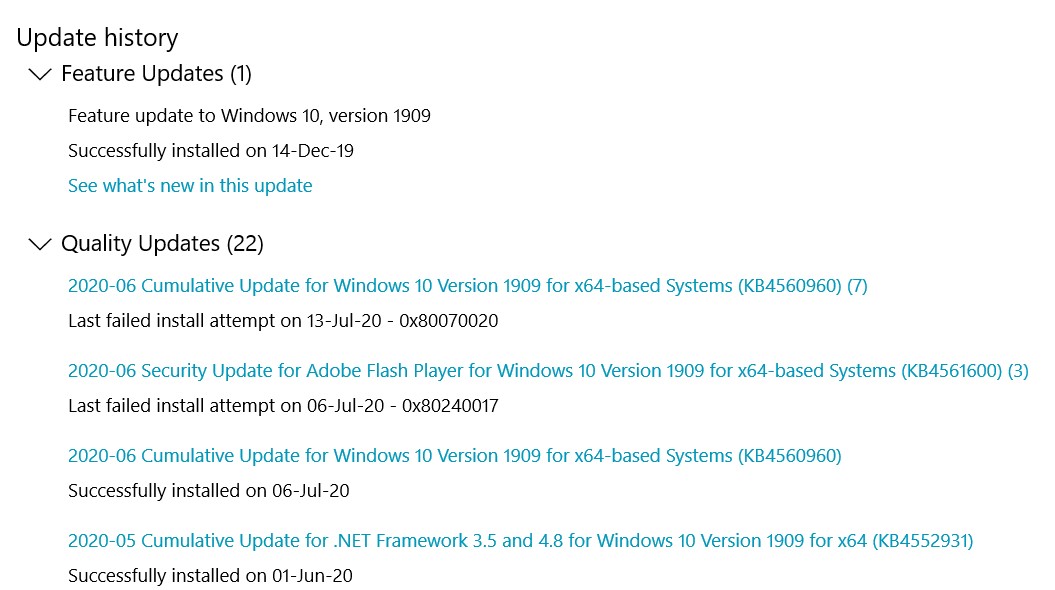Screen dimensions: 1055x590
Task: Open the KB4560960 update link without the (7) count
Action: coord(454,456)
